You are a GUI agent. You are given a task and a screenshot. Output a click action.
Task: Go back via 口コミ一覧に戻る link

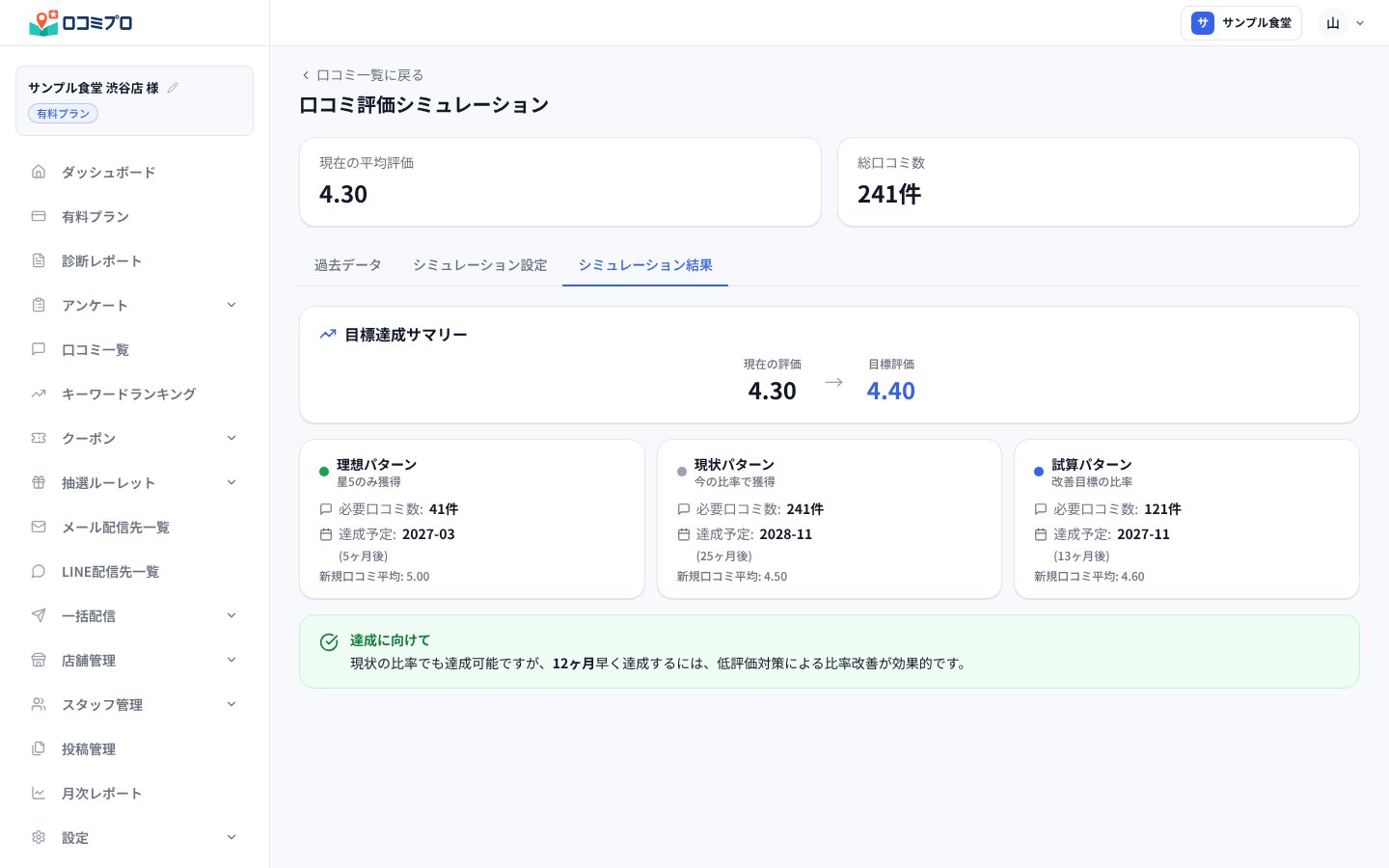coord(363,75)
